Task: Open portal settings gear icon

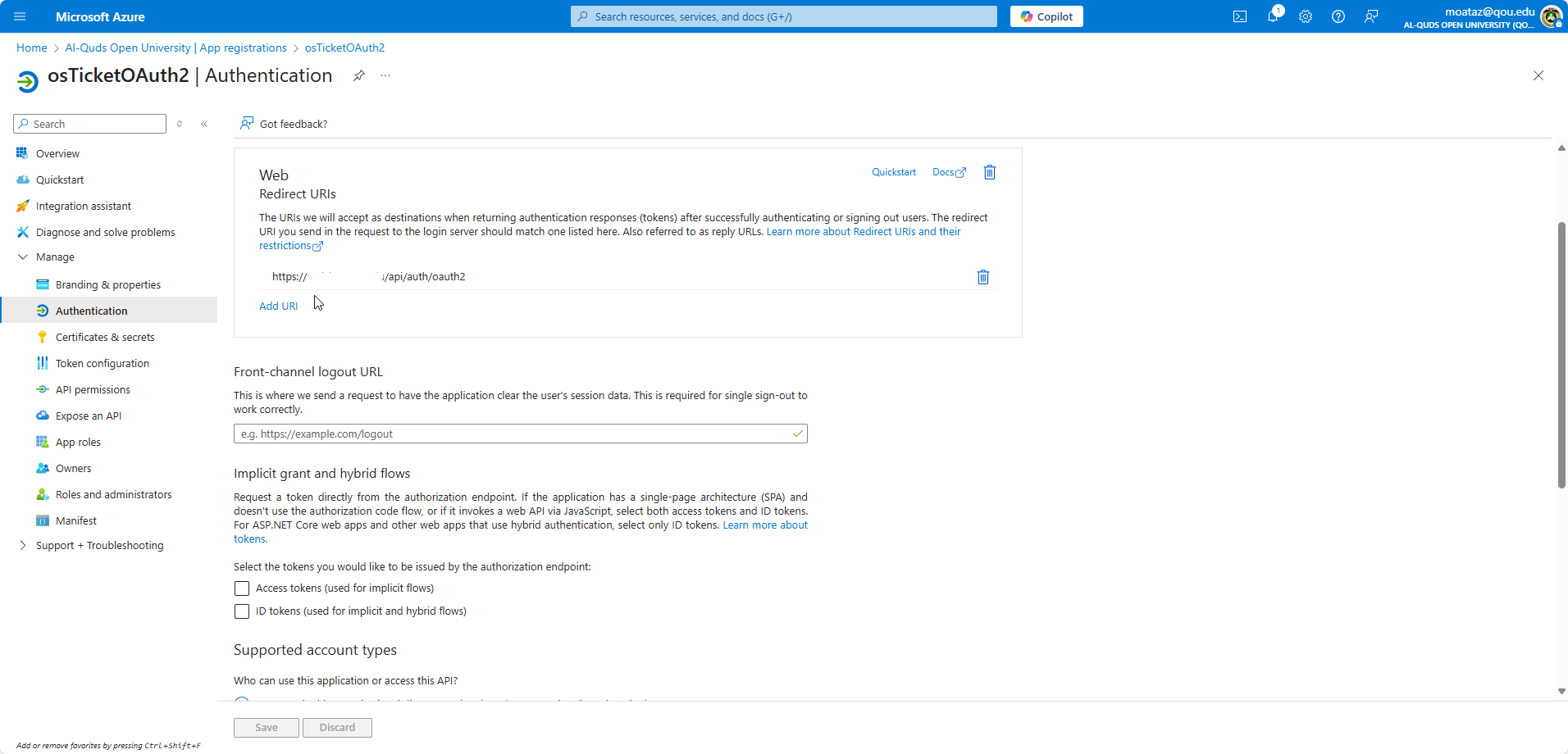Action: click(1306, 16)
